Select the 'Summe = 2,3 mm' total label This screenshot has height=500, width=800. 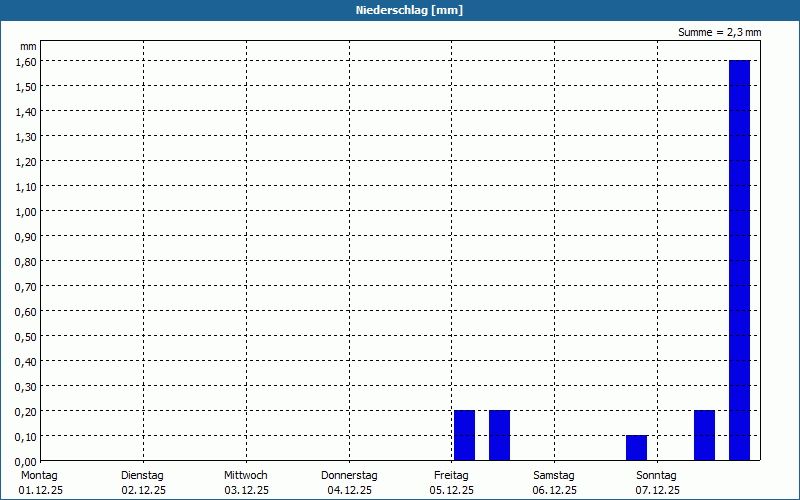pyautogui.click(x=719, y=32)
